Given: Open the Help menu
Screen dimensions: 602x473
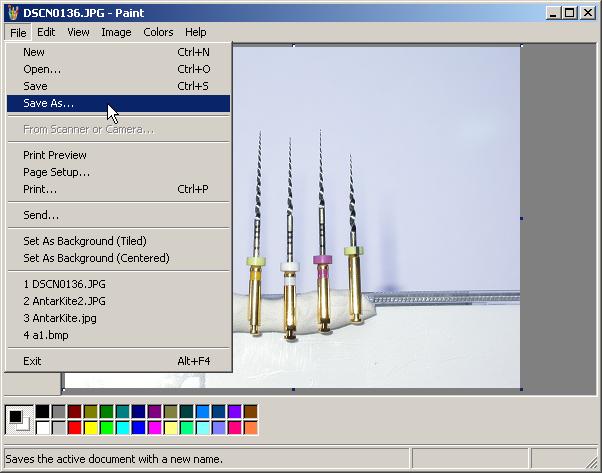Looking at the screenshot, I should [195, 32].
